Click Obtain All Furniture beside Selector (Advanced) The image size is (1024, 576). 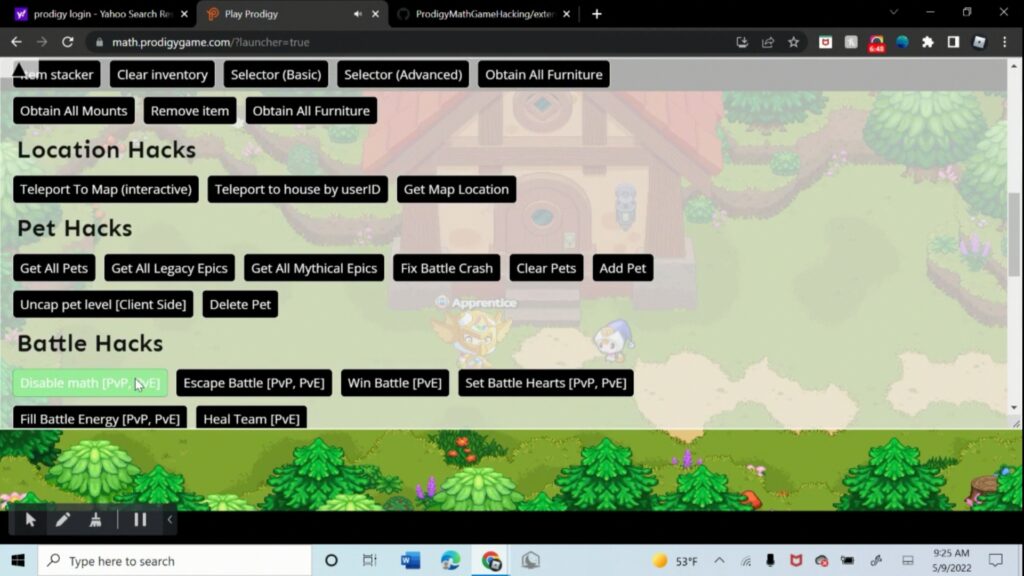[x=544, y=74]
